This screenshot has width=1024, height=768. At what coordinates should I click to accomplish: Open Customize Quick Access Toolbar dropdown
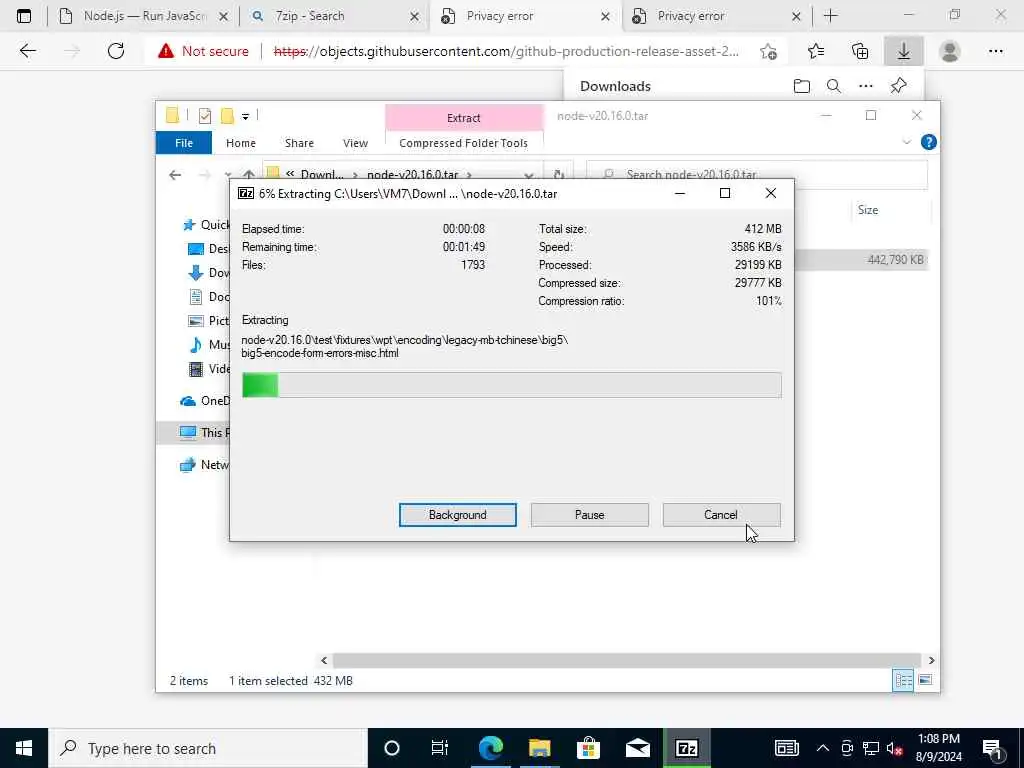click(246, 116)
